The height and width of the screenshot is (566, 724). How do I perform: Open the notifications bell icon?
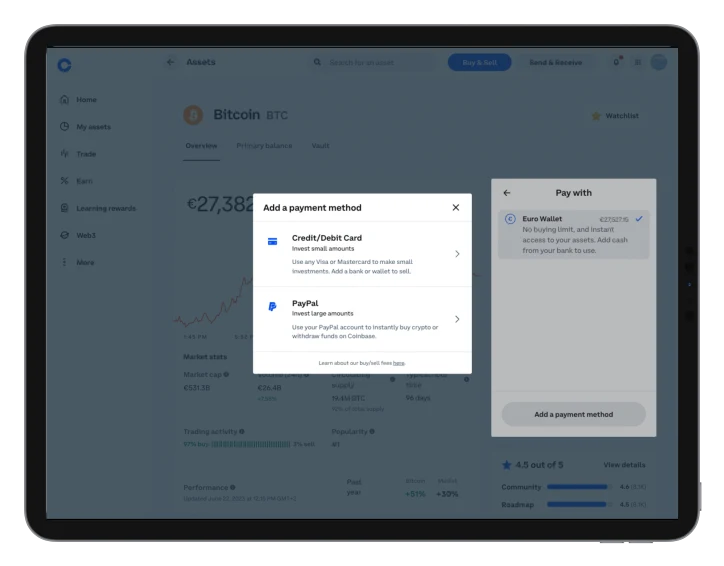(616, 62)
